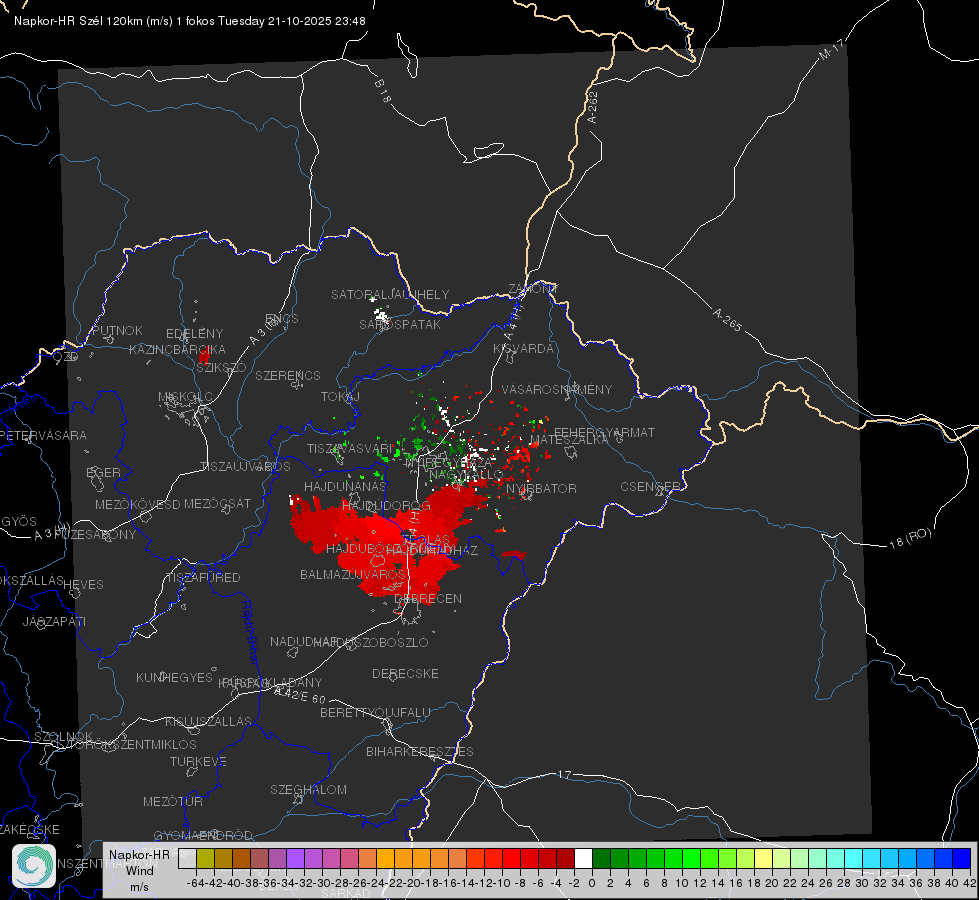Viewport: 979px width, 900px height.
Task: Click the KISVÁRDA label
Action: tap(524, 349)
